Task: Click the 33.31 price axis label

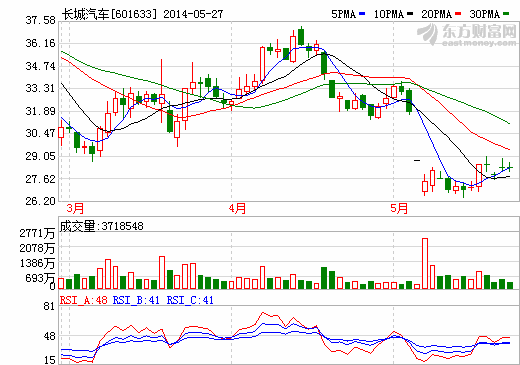Action: pos(41,88)
